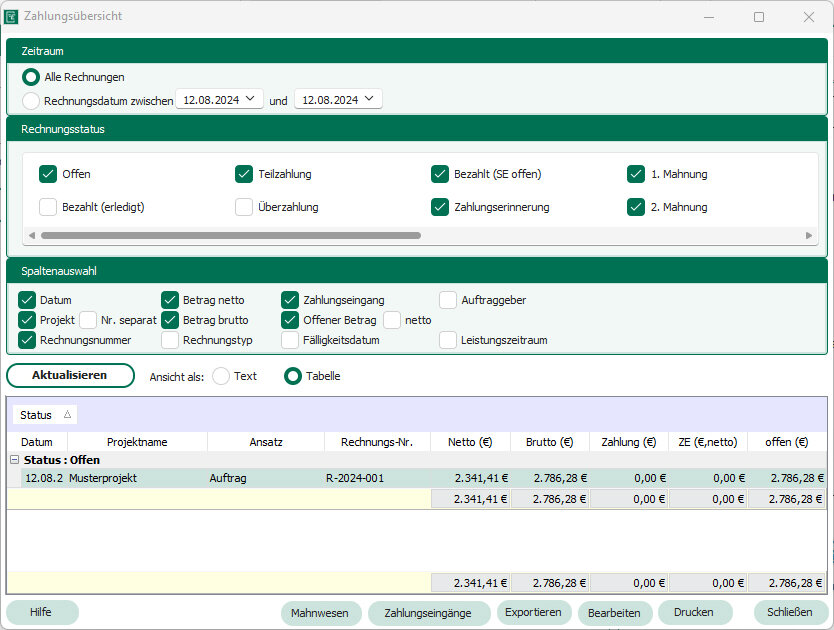Screen dimensions: 834x630
Task: Open the 'Mahnwesen' function
Action: [x=320, y=613]
